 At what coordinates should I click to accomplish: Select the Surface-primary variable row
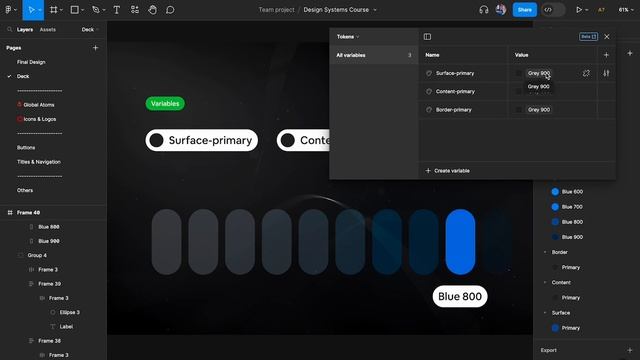click(517, 73)
